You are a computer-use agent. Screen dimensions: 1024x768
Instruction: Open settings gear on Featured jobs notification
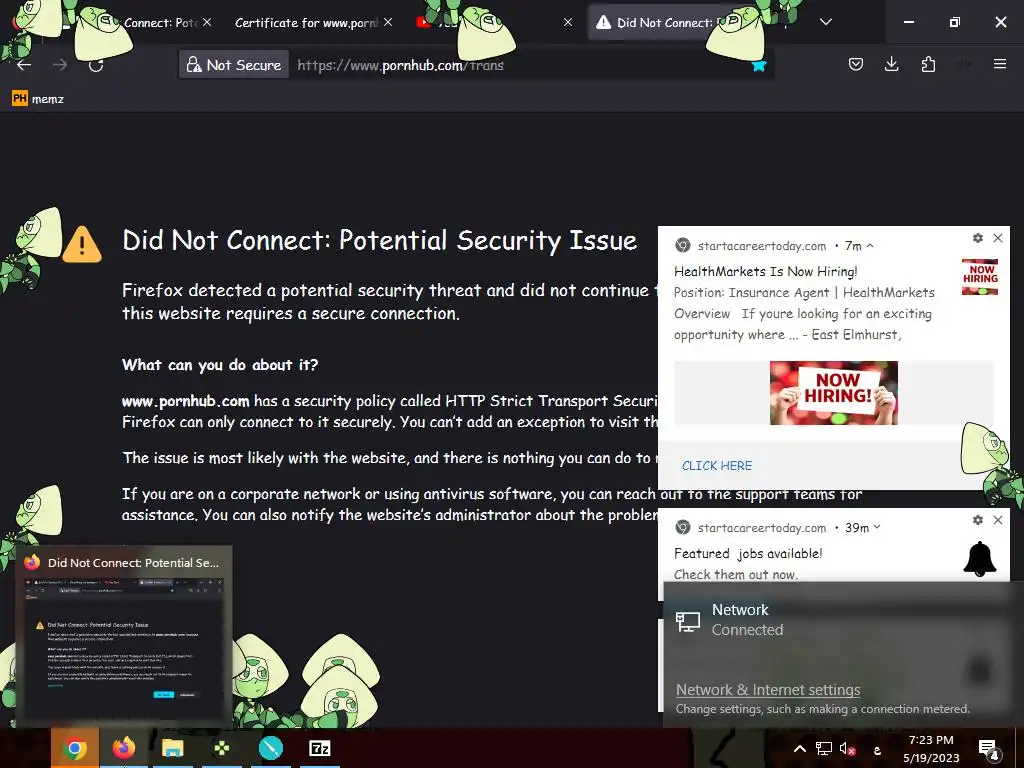978,520
